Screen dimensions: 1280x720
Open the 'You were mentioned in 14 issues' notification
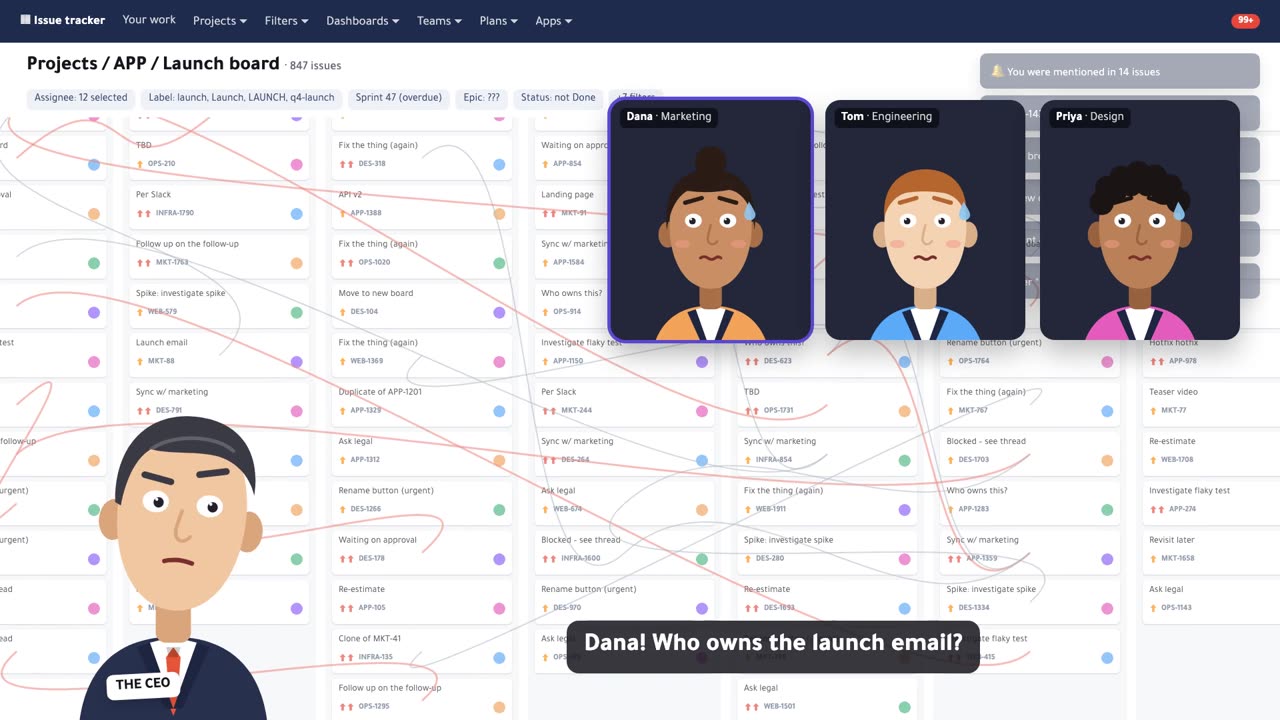pos(1120,72)
